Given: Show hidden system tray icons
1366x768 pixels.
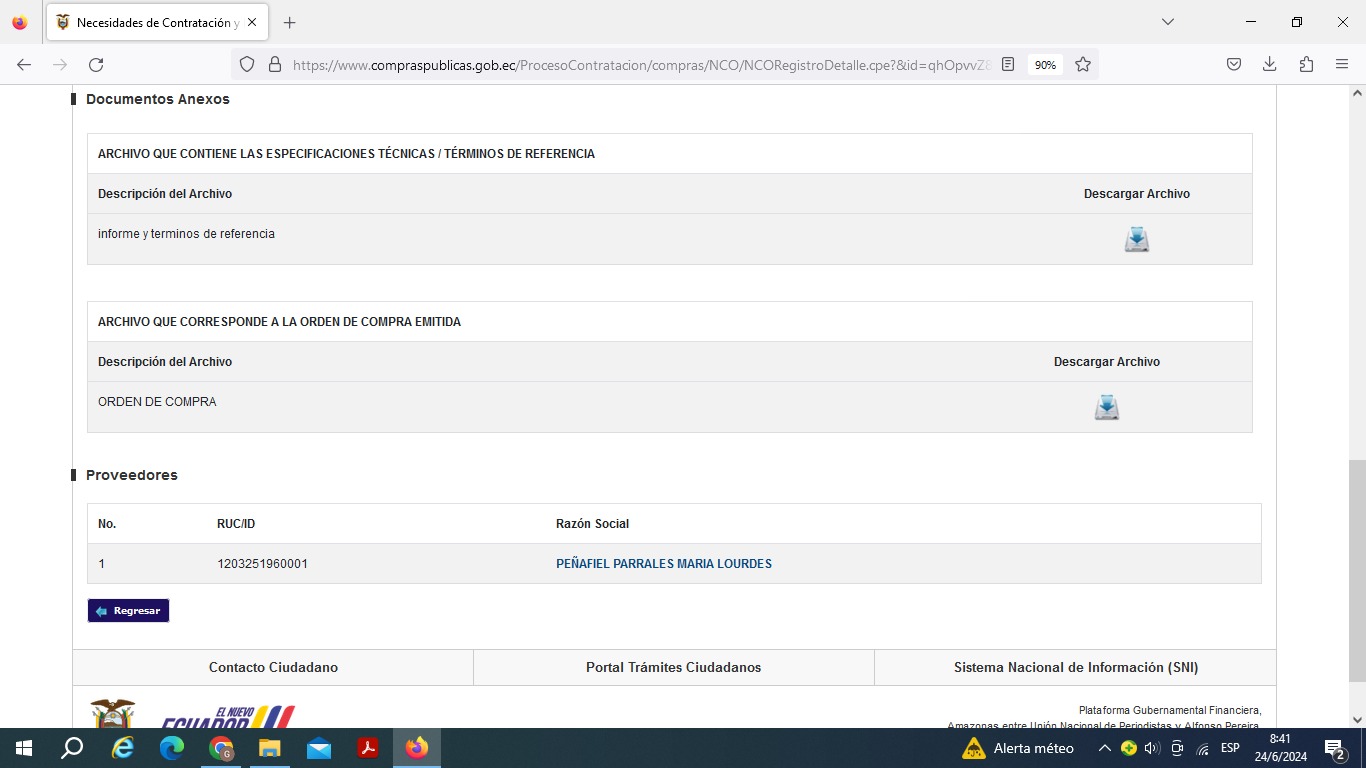Looking at the screenshot, I should [1104, 748].
